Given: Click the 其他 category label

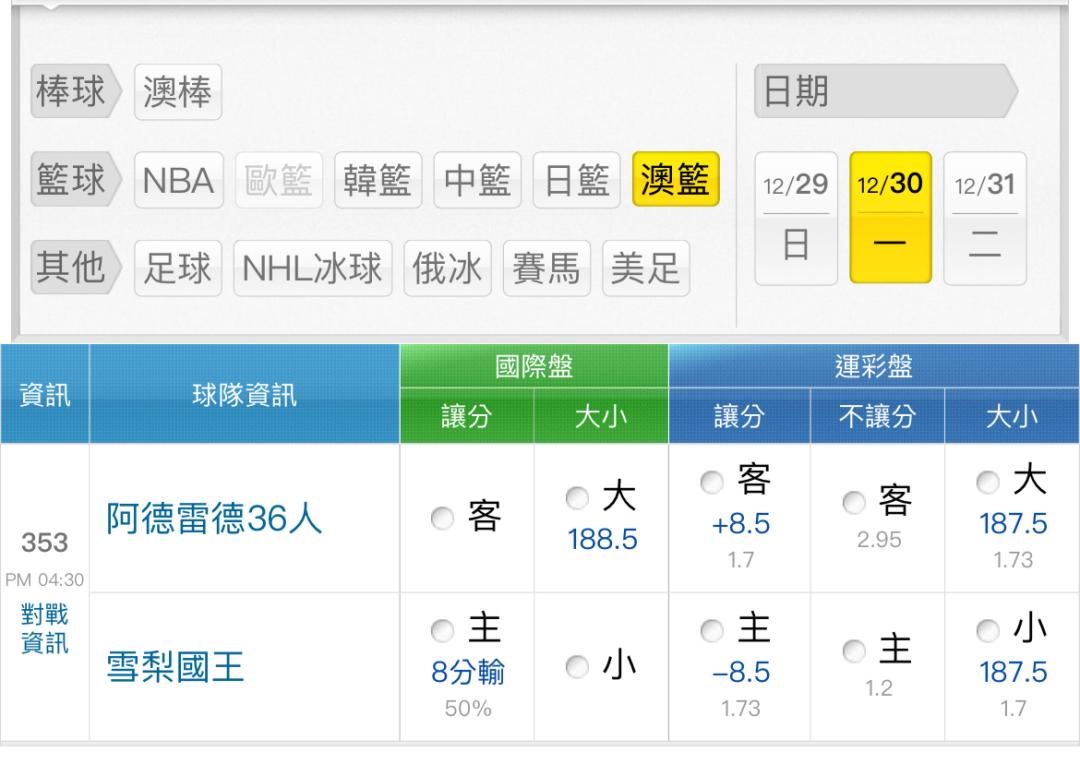Looking at the screenshot, I should (75, 267).
